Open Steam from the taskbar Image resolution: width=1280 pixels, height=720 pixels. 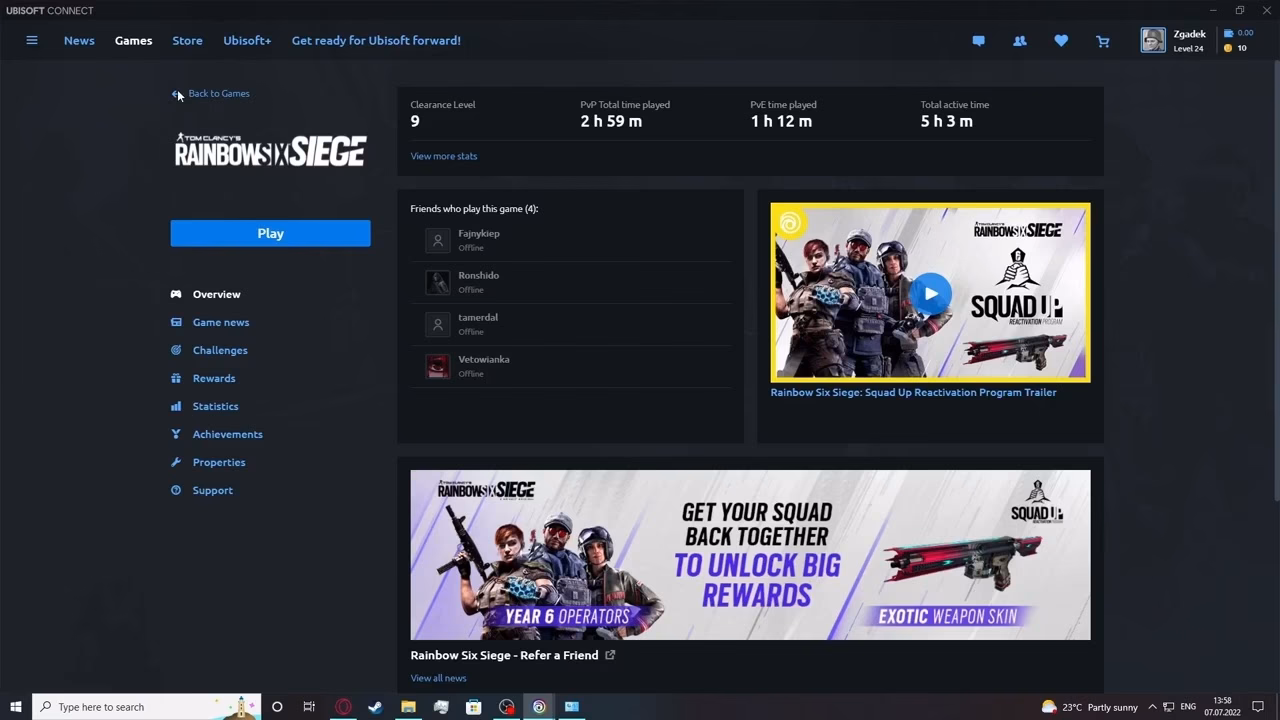375,707
